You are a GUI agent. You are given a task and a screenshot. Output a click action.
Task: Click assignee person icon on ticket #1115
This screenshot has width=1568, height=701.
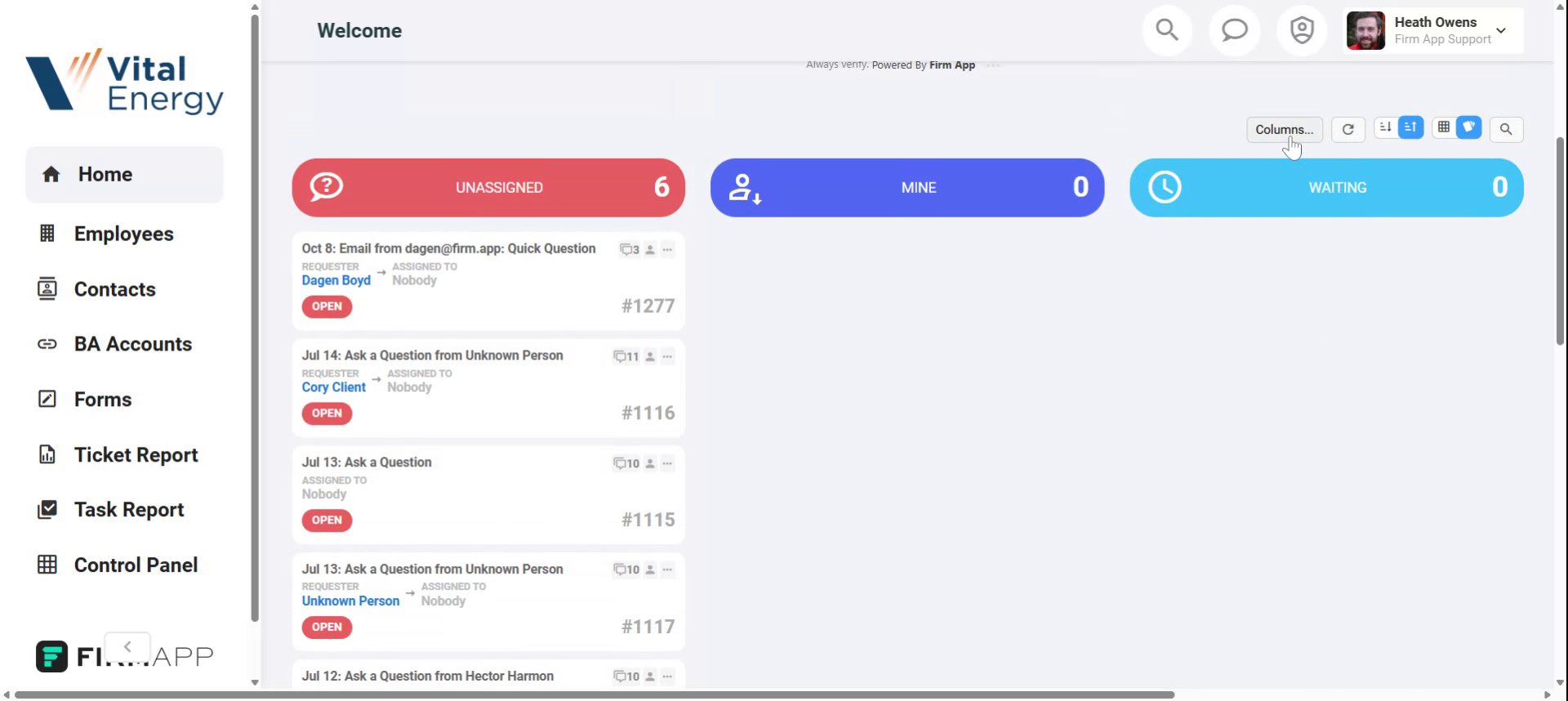(650, 463)
